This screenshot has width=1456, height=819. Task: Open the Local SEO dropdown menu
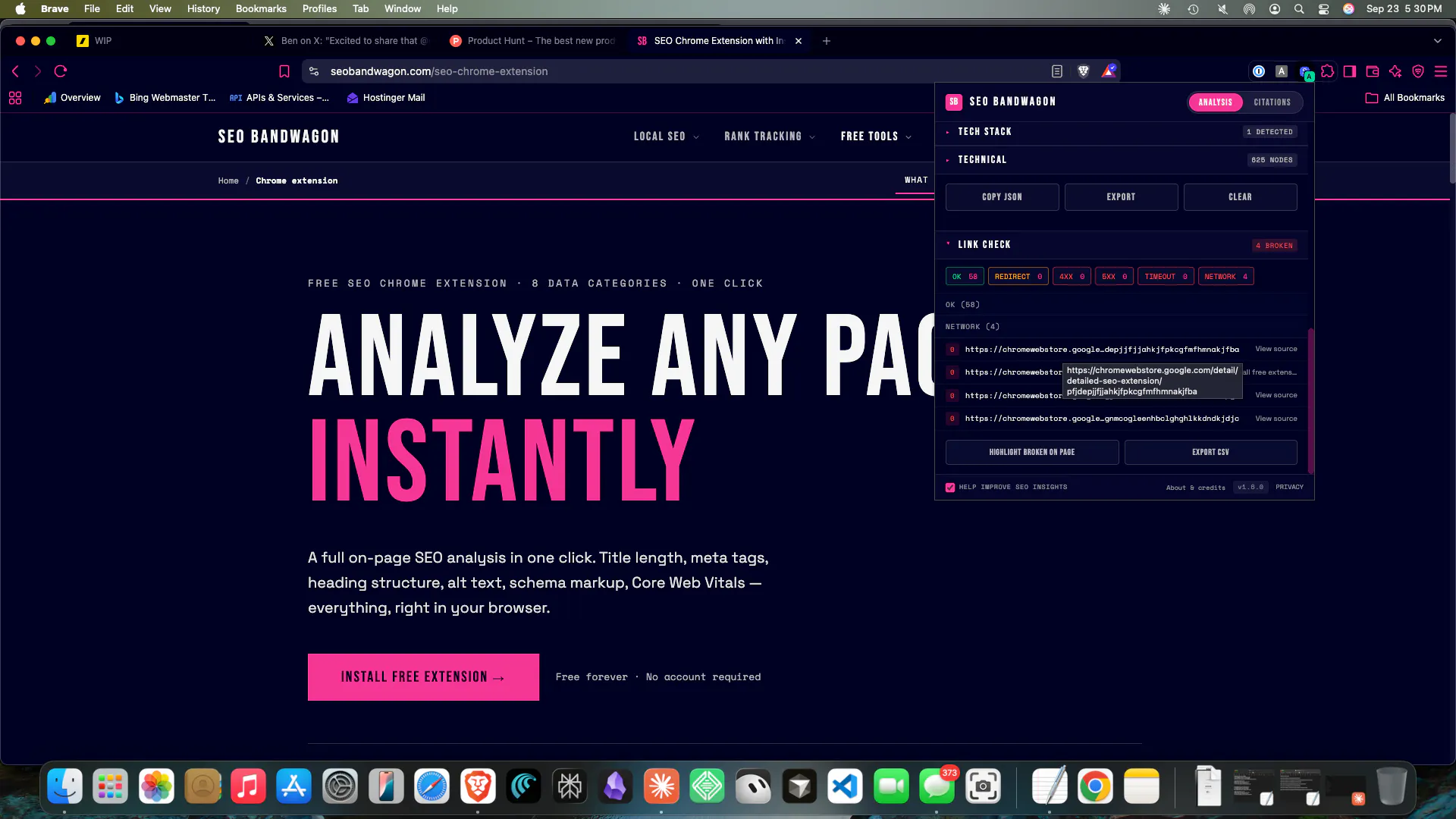click(x=667, y=136)
